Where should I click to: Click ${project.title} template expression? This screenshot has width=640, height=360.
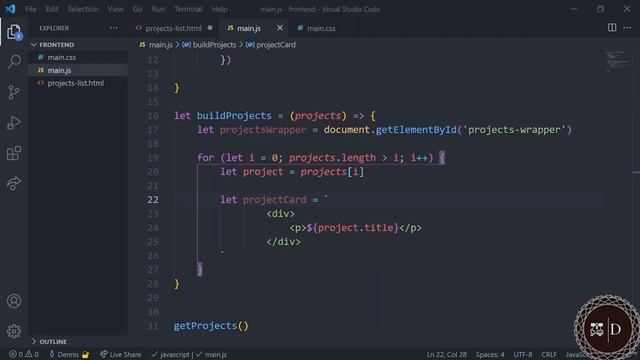(352, 227)
